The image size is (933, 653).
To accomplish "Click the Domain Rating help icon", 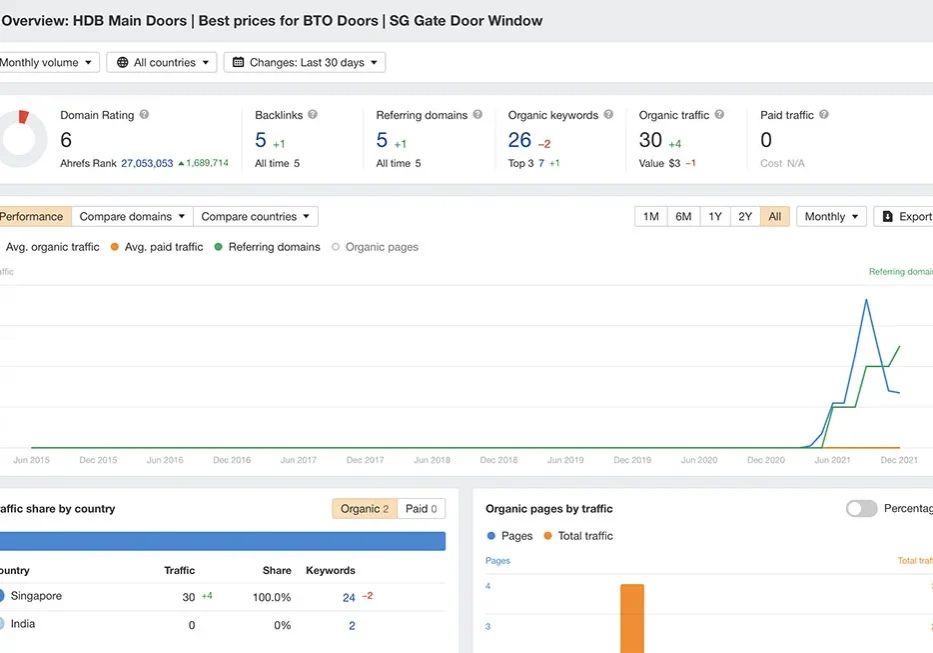I will tap(144, 115).
